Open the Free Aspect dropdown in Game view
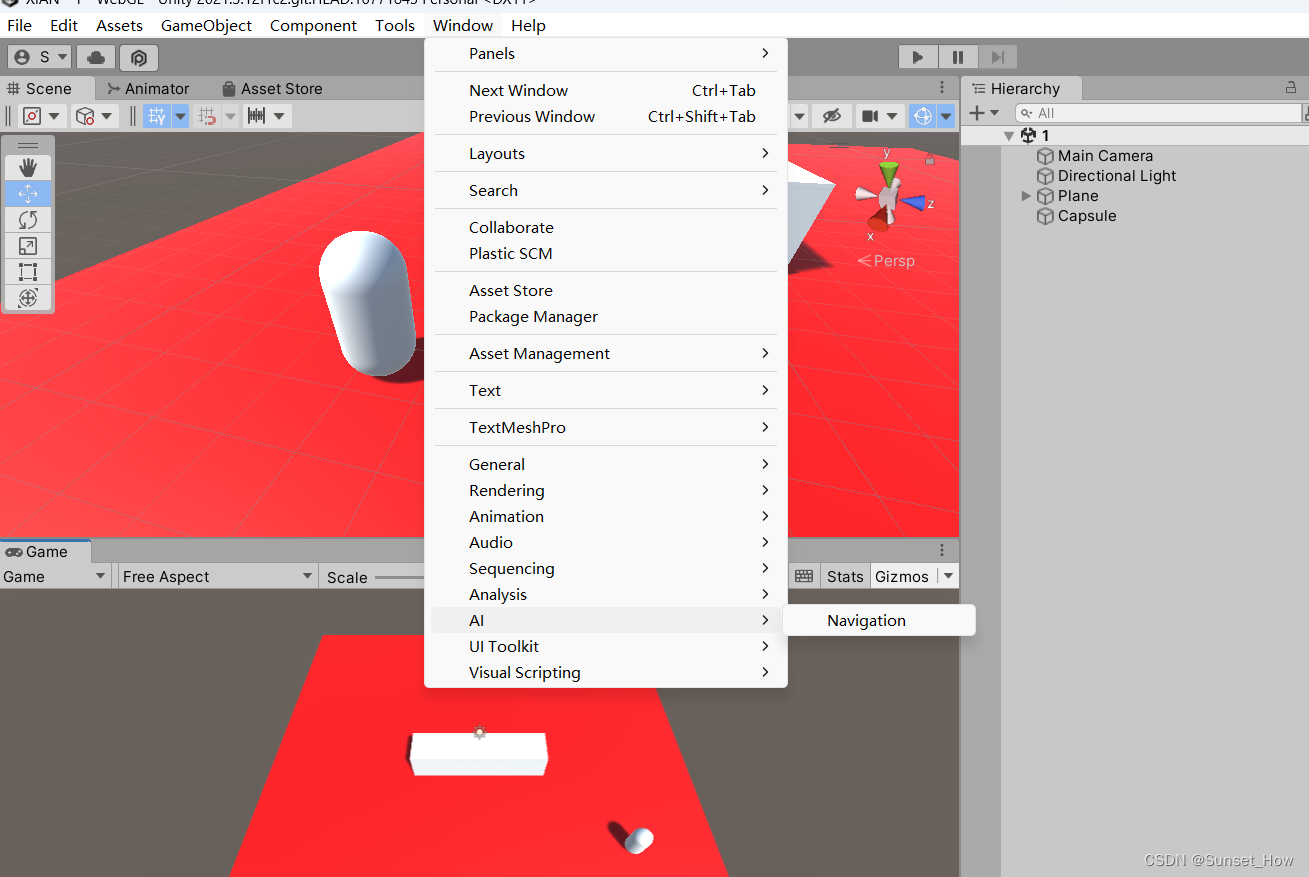The height and width of the screenshot is (877, 1309). [216, 576]
